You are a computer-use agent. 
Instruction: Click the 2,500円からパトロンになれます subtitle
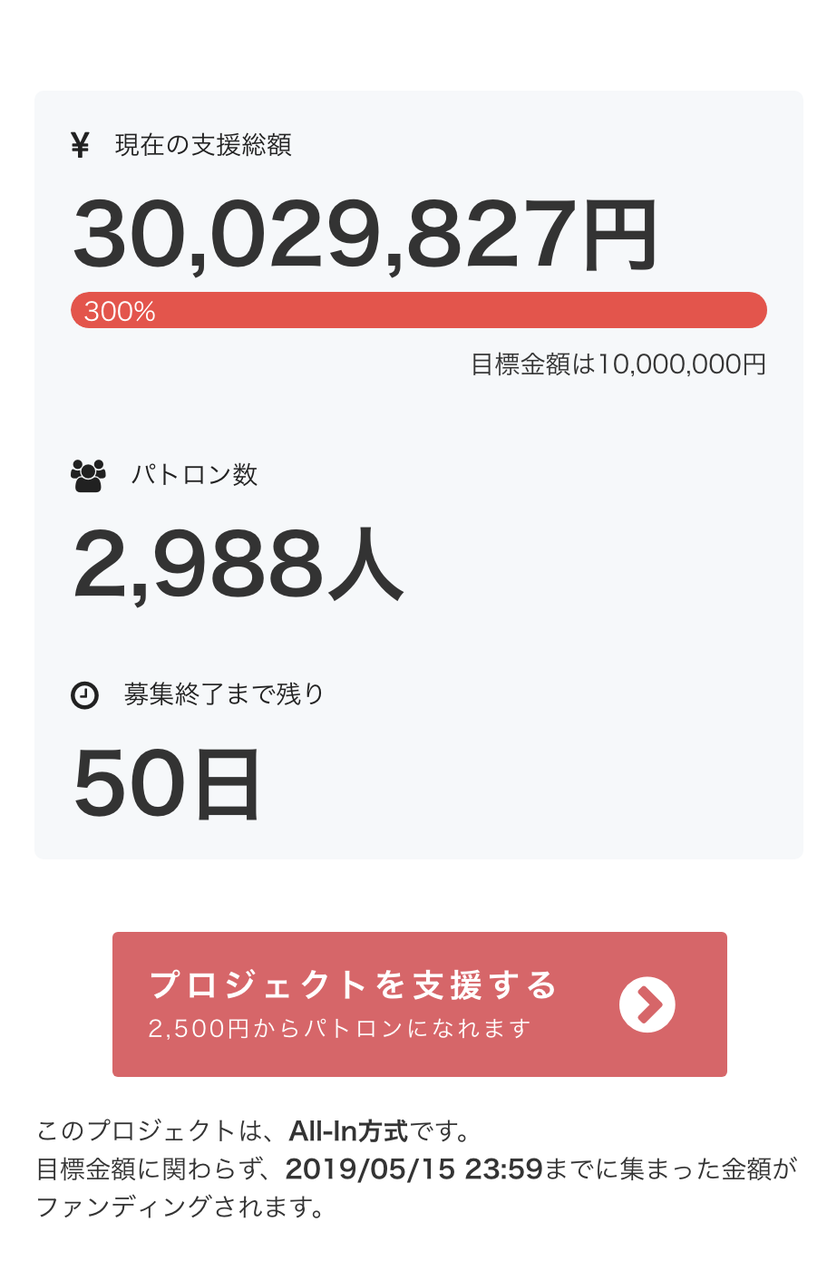coord(339,1028)
